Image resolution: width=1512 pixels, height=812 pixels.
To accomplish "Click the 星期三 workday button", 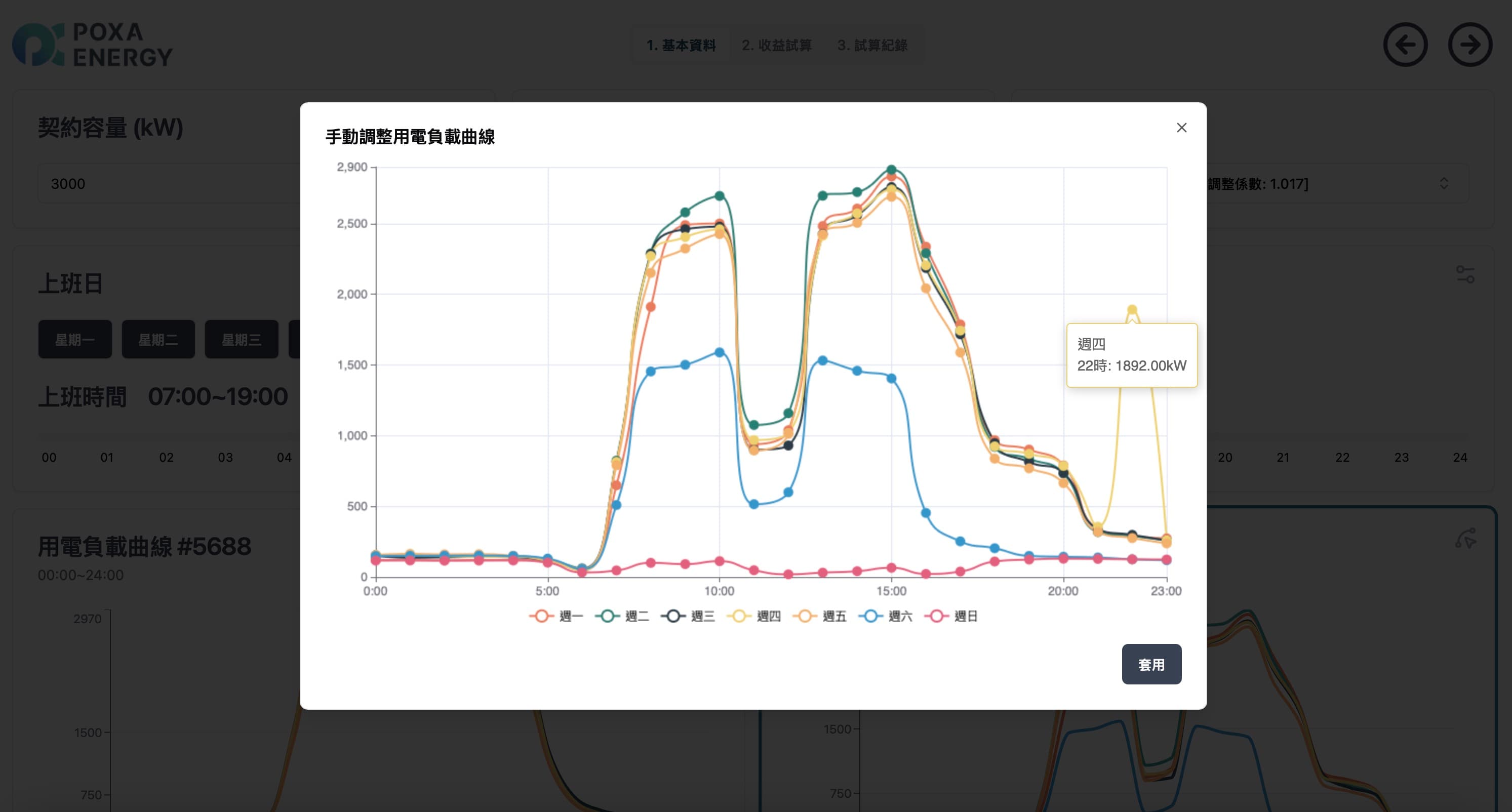I will 241,339.
